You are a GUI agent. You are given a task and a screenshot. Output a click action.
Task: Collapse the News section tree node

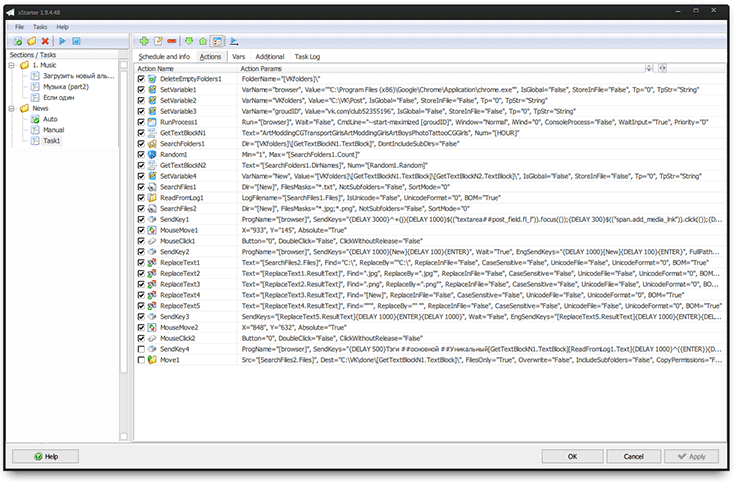12,108
